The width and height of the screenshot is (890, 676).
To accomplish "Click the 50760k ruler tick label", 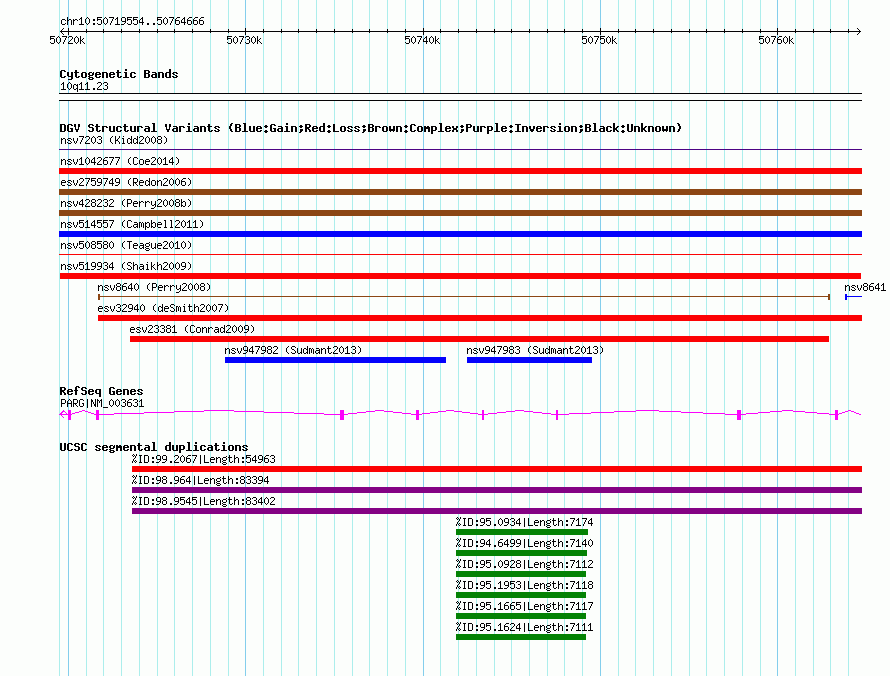I will pyautogui.click(x=776, y=40).
